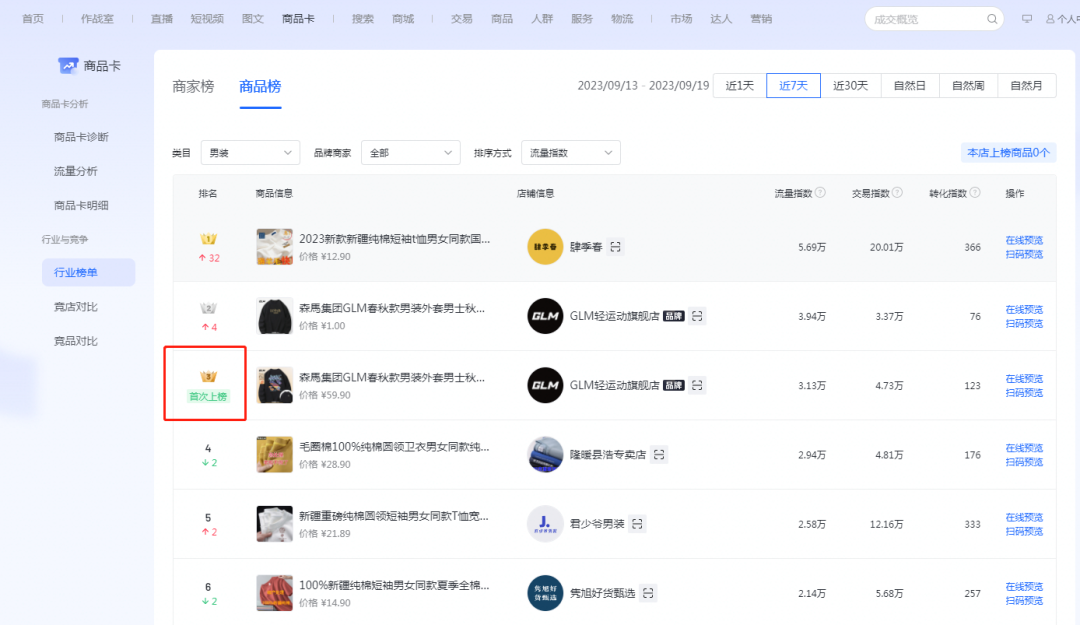Open the monitor/display icon near 个人中心
The image size is (1080, 625).
click(1026, 17)
